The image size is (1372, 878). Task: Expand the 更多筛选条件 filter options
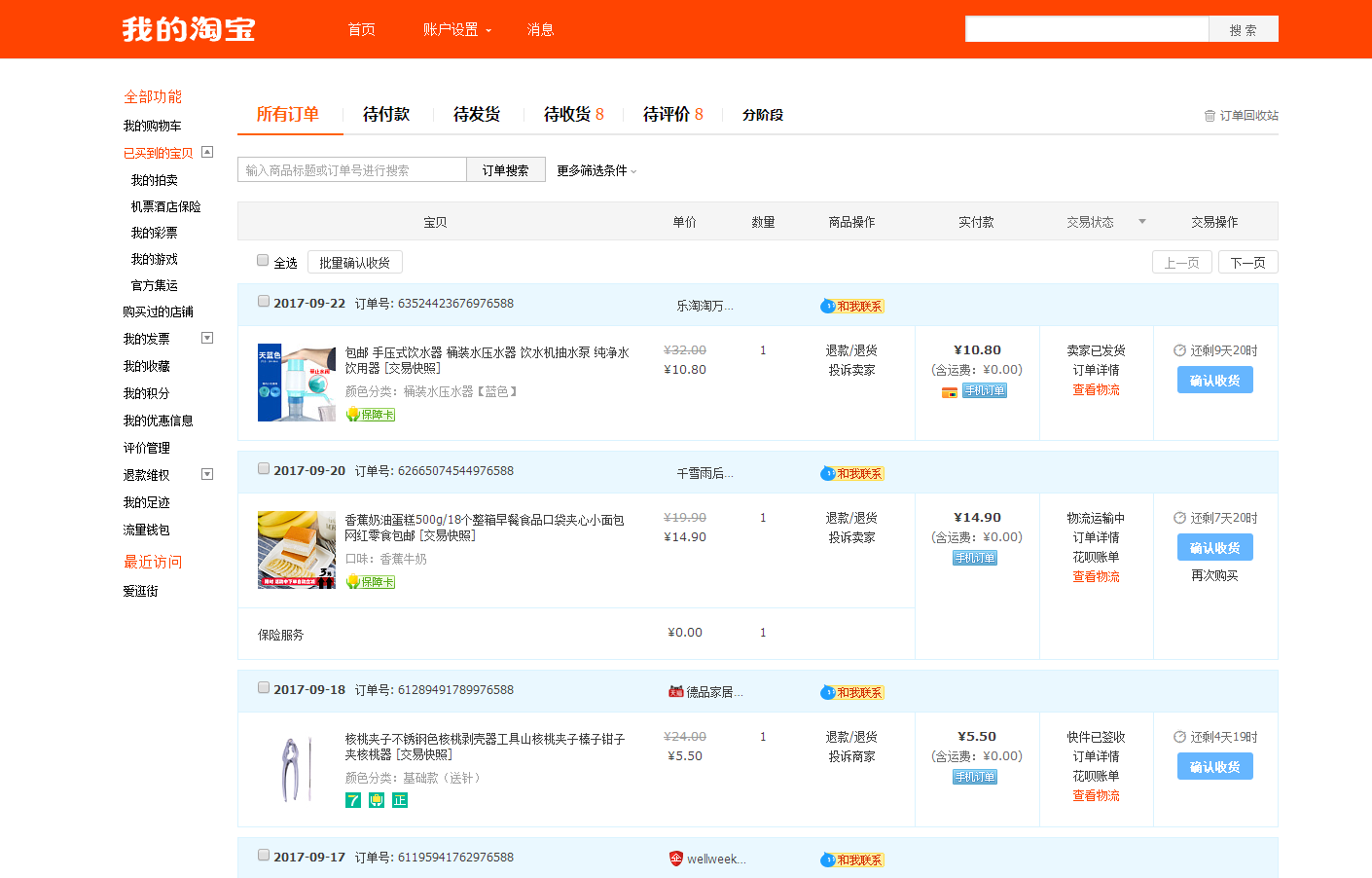tap(596, 170)
